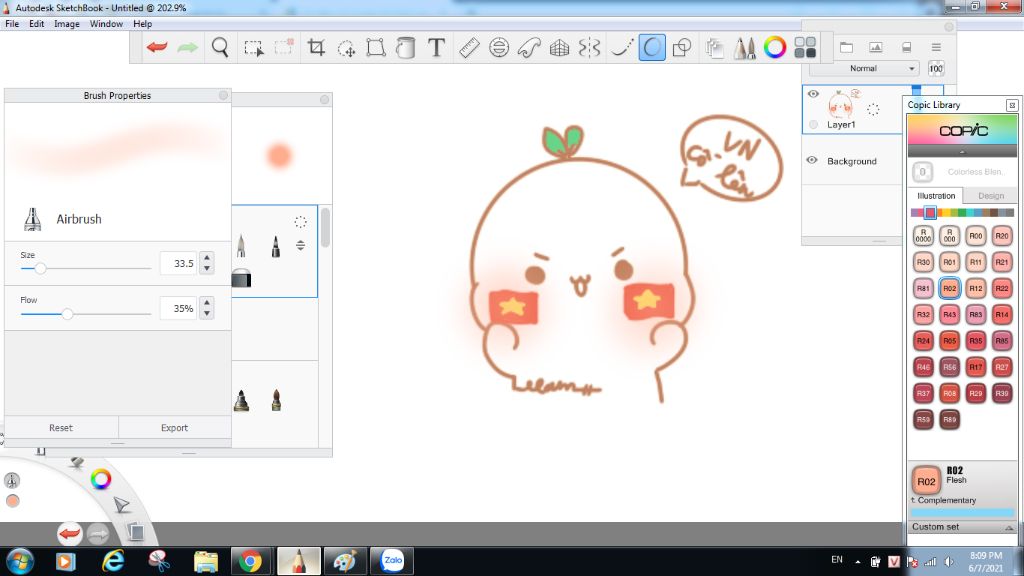This screenshot has height=576, width=1024.
Task: Open the Image menu
Action: 67,24
